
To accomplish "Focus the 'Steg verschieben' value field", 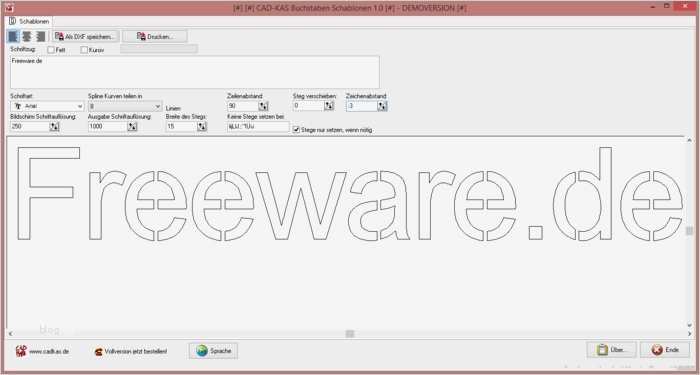I will pos(308,106).
